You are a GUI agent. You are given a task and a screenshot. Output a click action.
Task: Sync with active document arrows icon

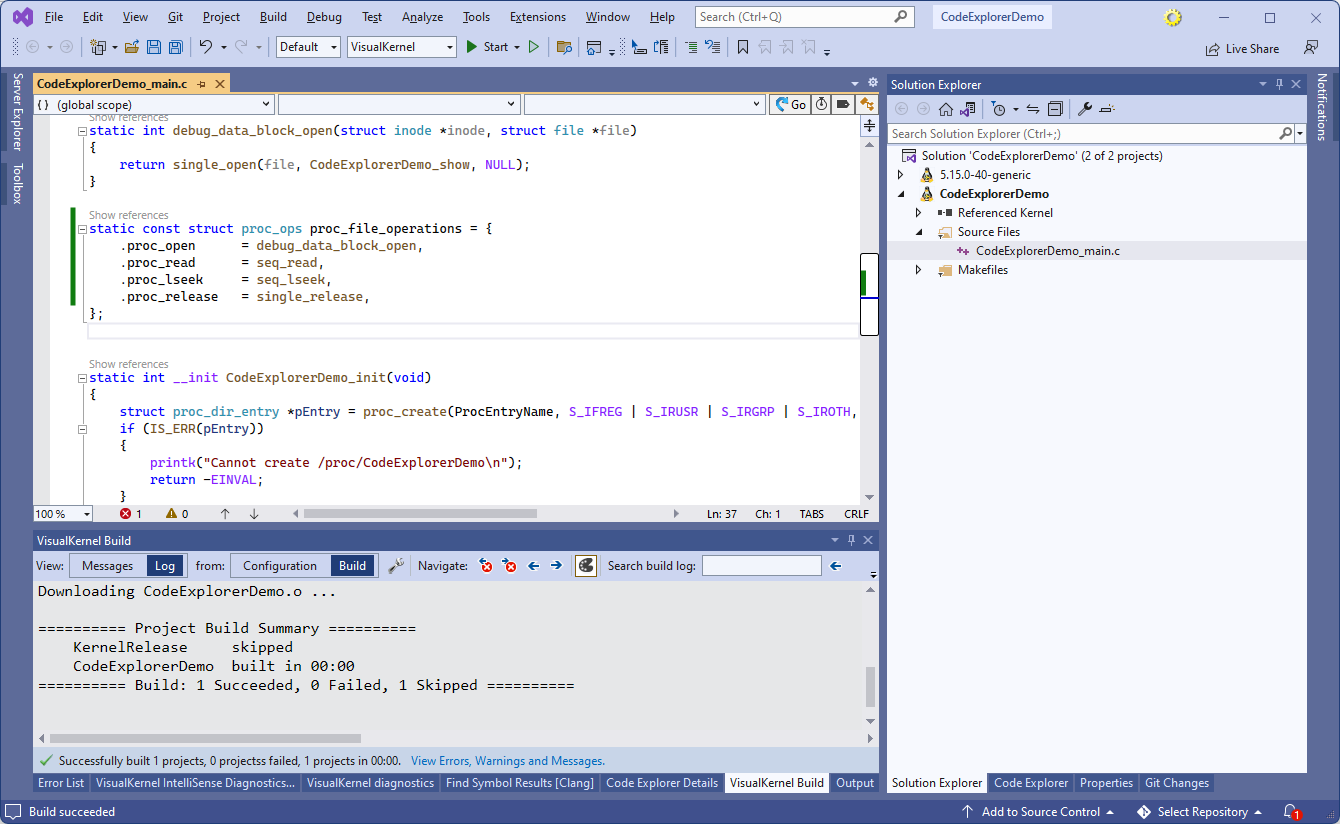[x=1033, y=109]
